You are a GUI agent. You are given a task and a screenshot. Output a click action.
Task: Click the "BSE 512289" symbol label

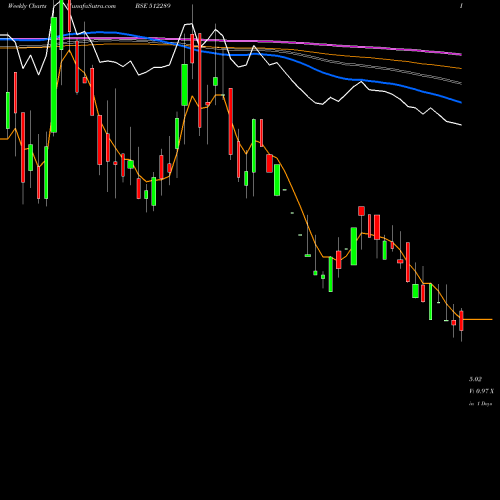(153, 6)
